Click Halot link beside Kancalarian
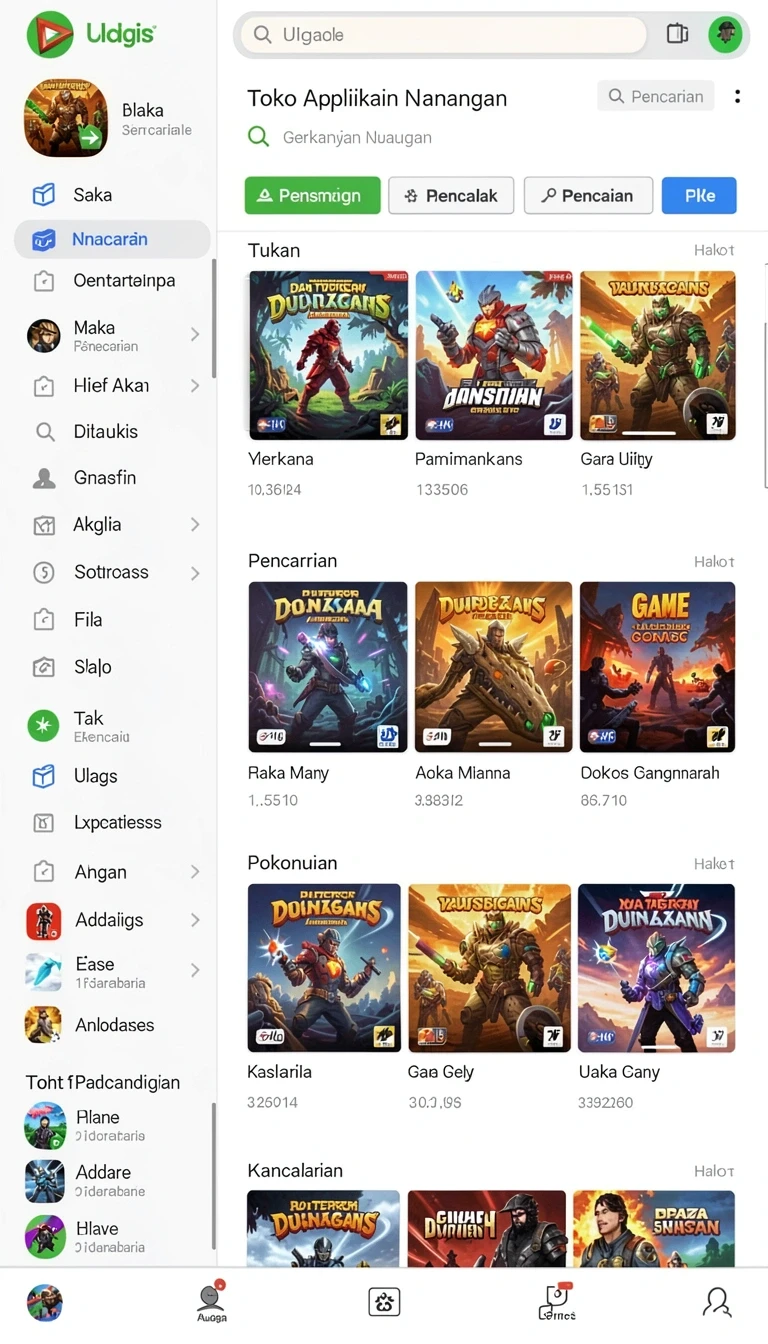768x1344 pixels. point(714,1171)
